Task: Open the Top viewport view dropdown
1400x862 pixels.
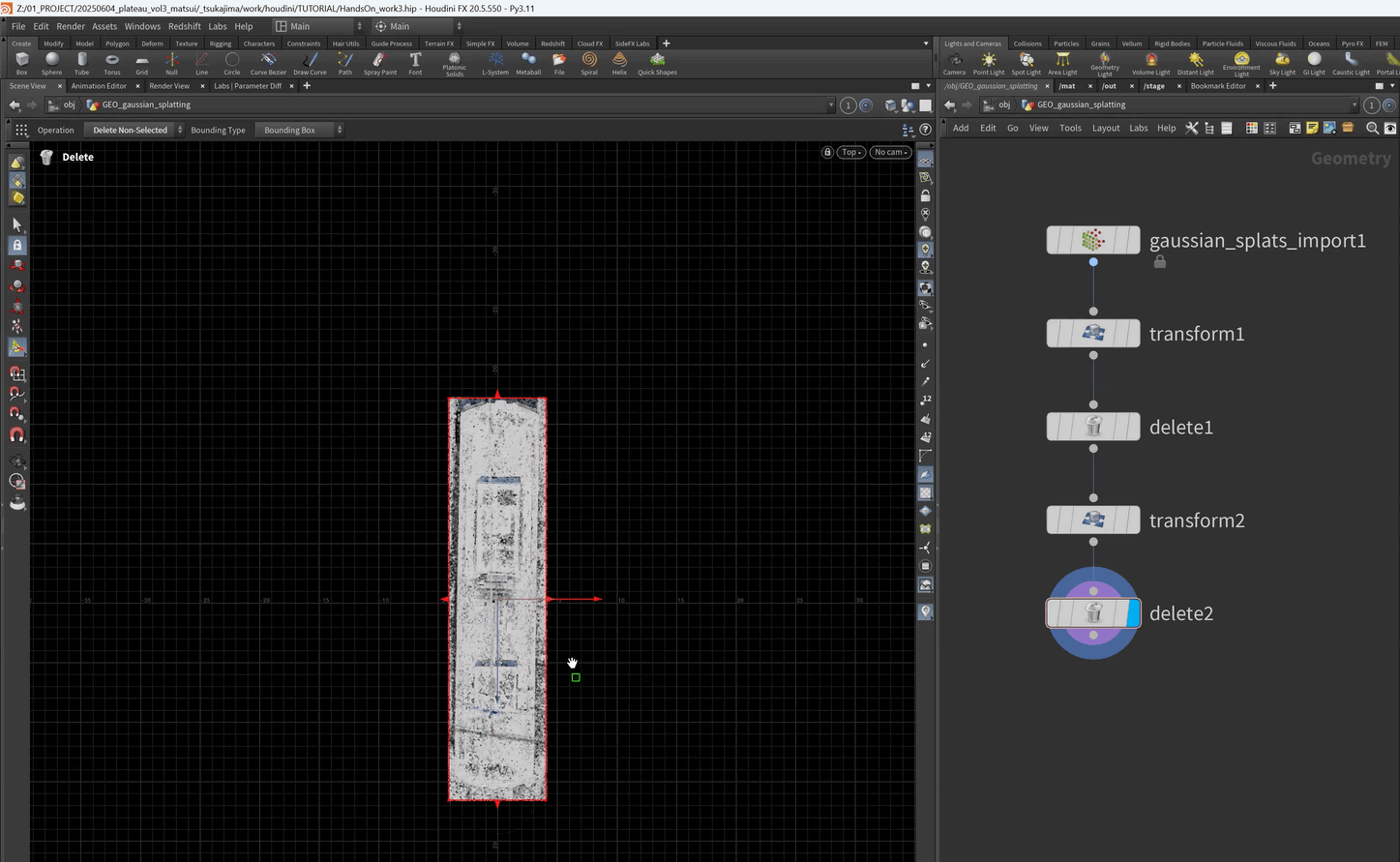Action: click(850, 152)
